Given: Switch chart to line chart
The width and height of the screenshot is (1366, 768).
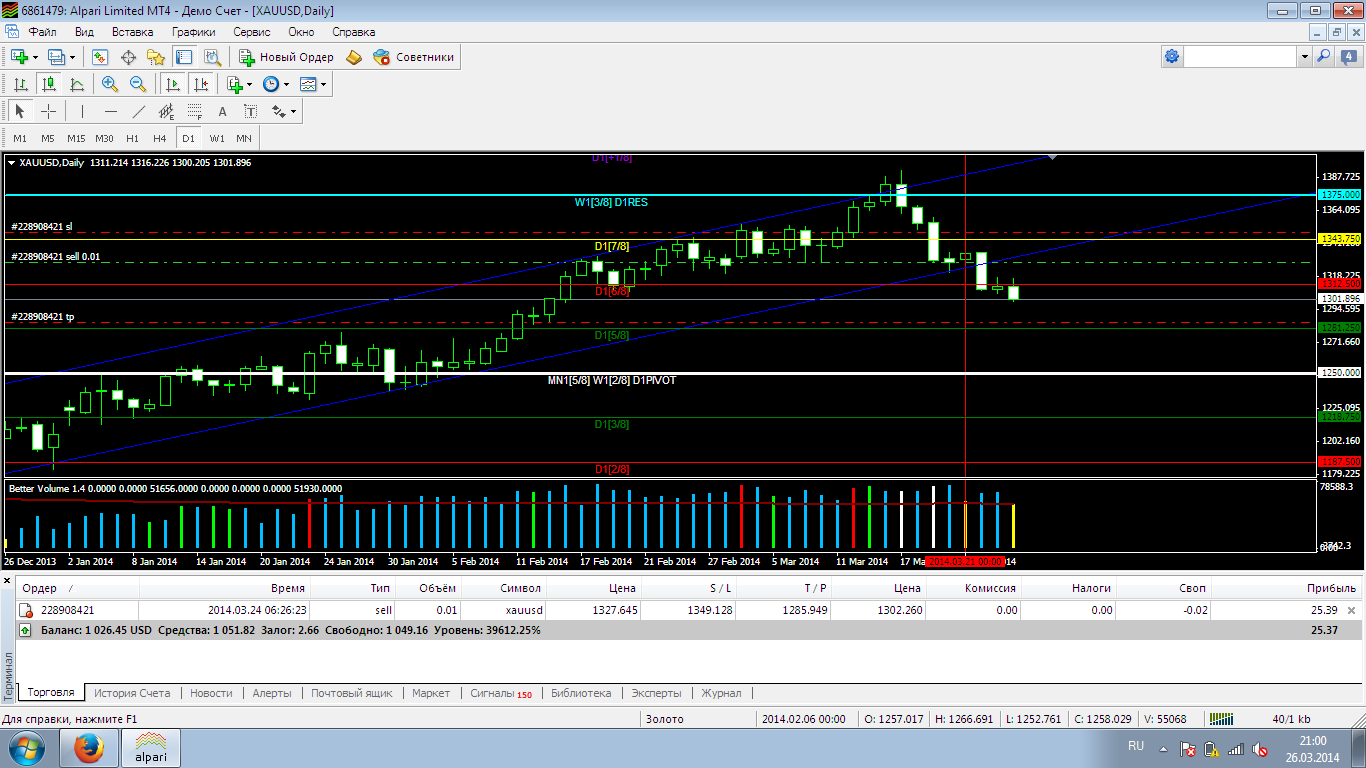Looking at the screenshot, I should tap(76, 84).
